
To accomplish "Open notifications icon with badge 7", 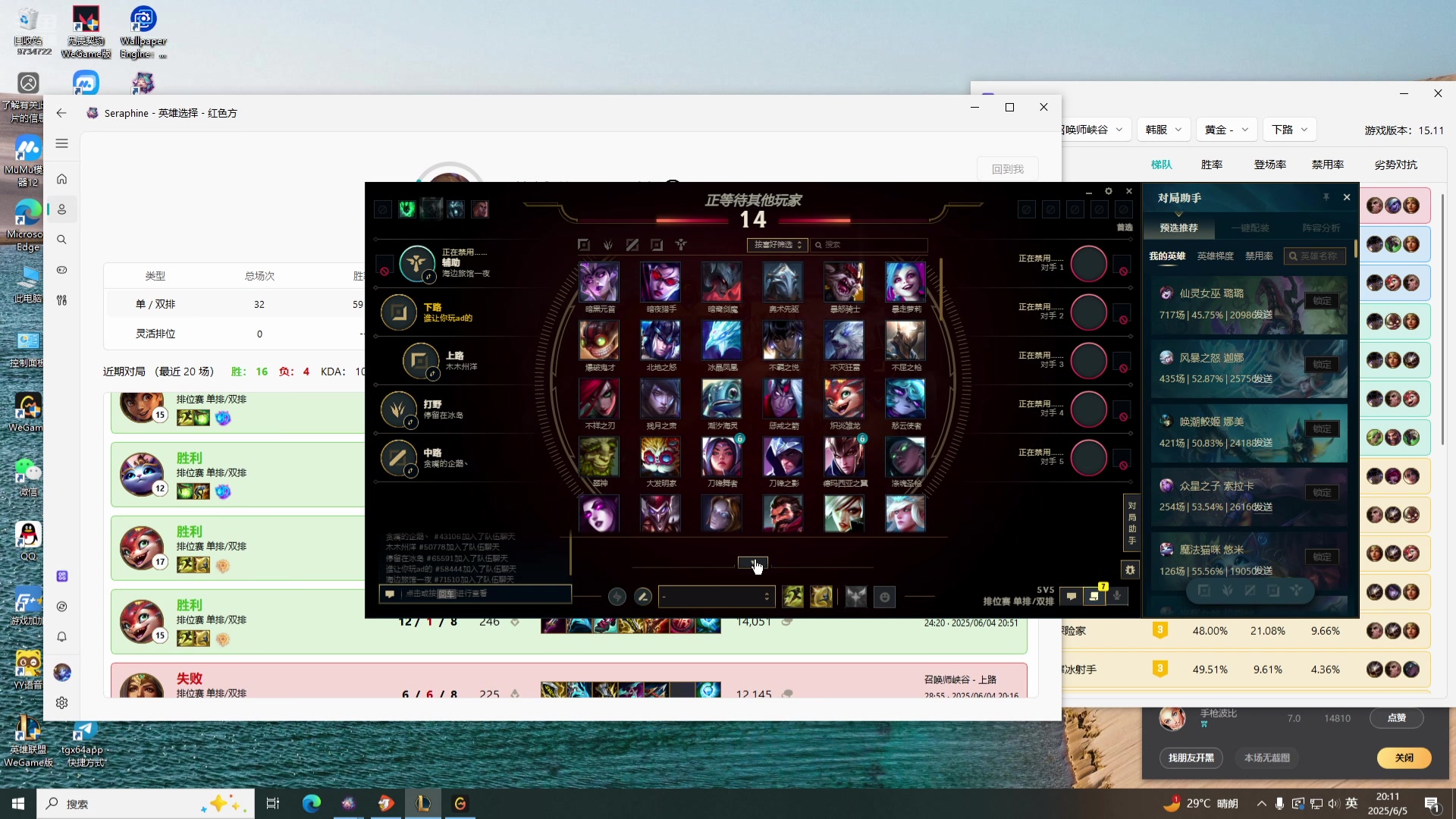I will (x=1094, y=596).
